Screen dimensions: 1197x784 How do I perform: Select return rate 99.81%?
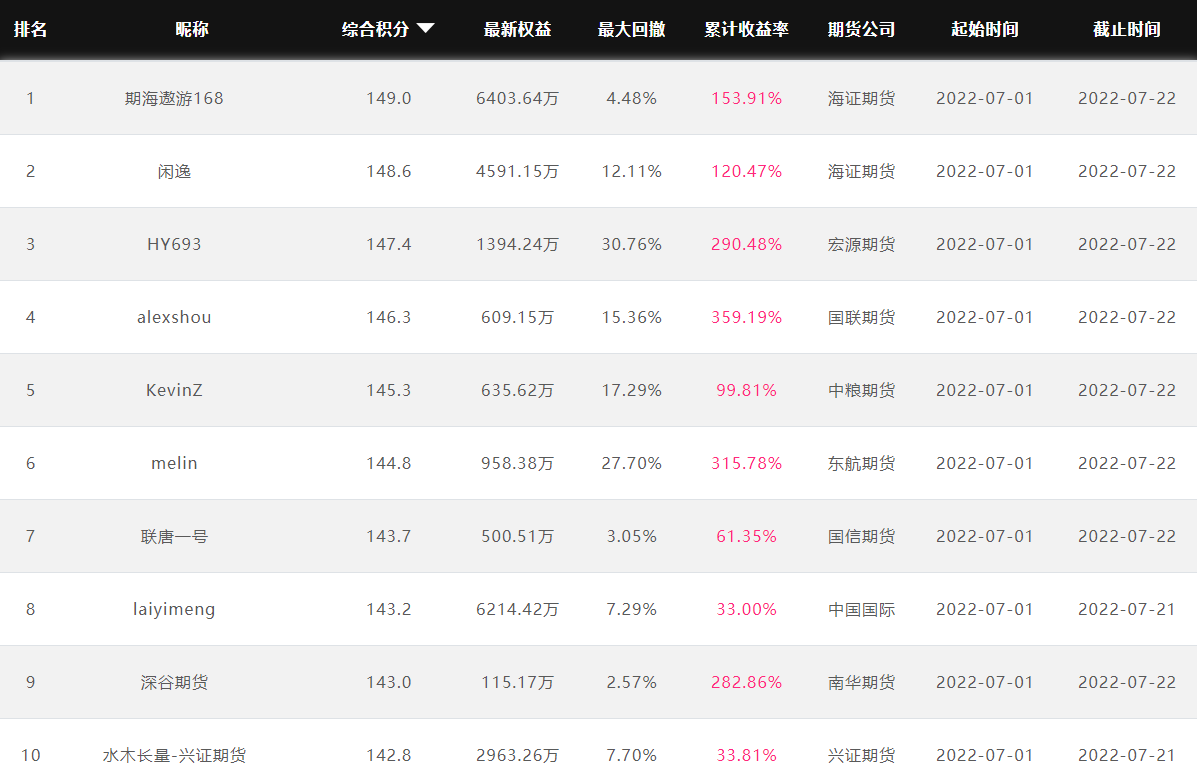[x=747, y=390]
